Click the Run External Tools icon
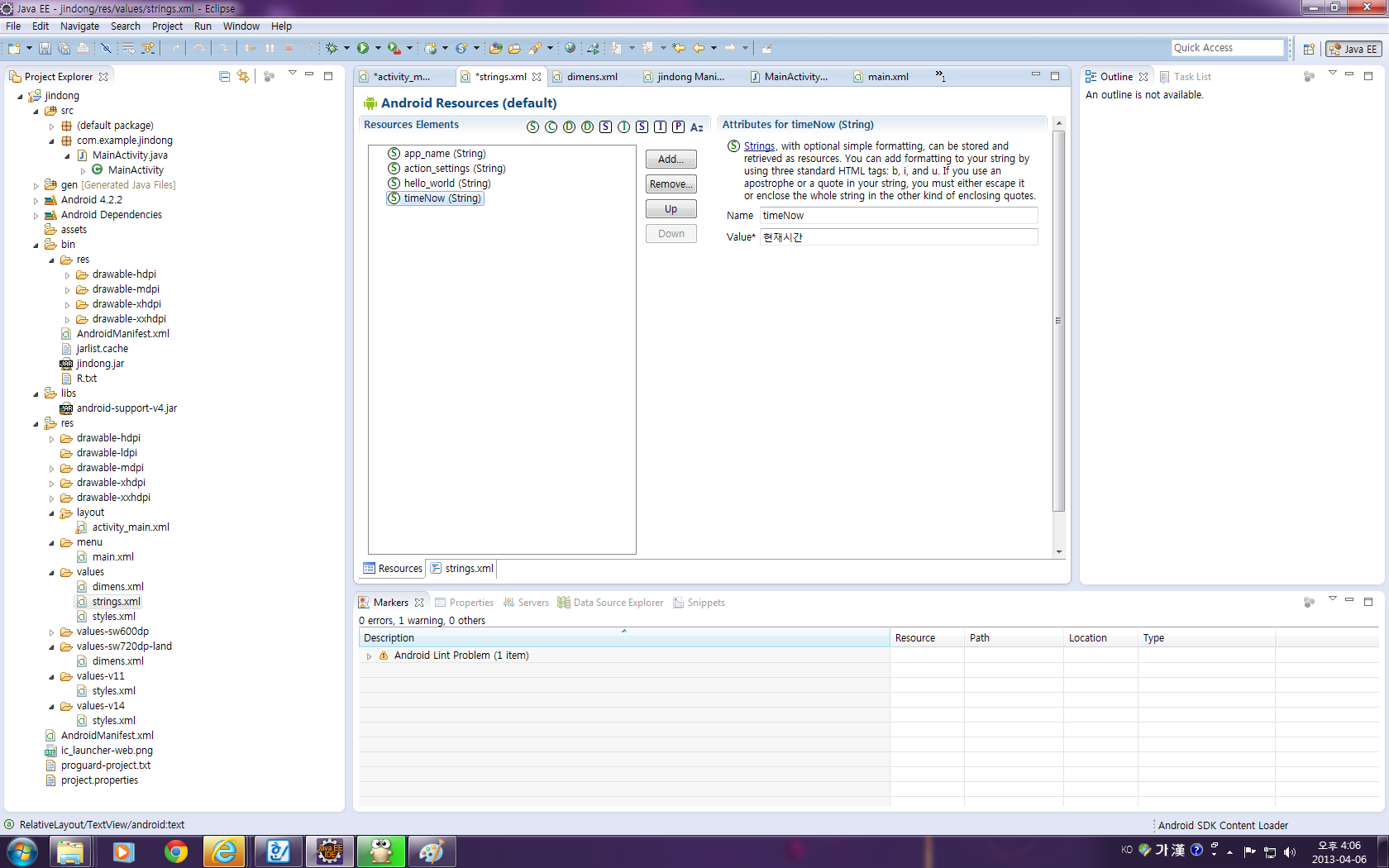The width and height of the screenshot is (1389, 868). tap(394, 48)
